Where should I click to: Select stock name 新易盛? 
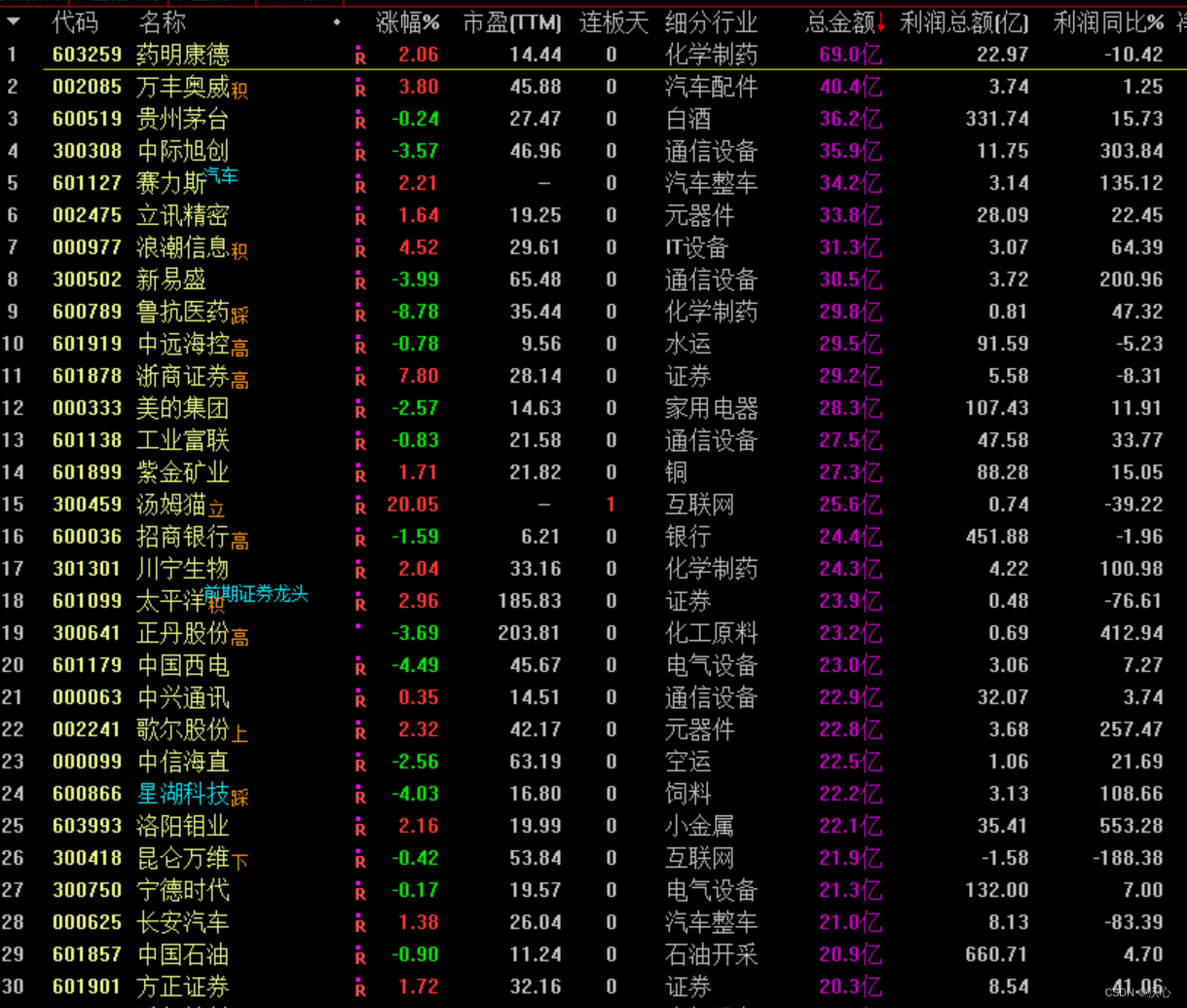point(171,280)
